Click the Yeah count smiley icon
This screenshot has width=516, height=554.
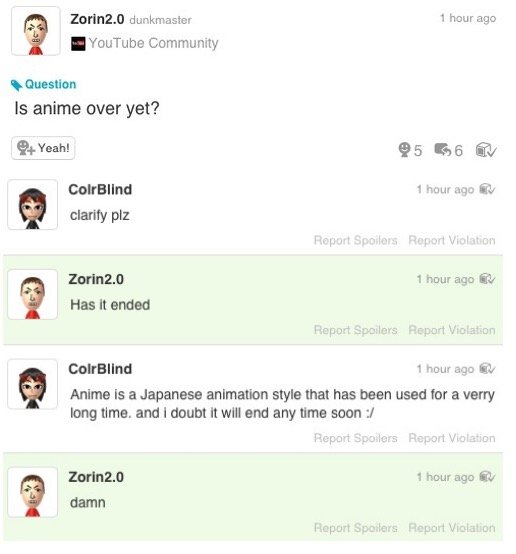[404, 149]
